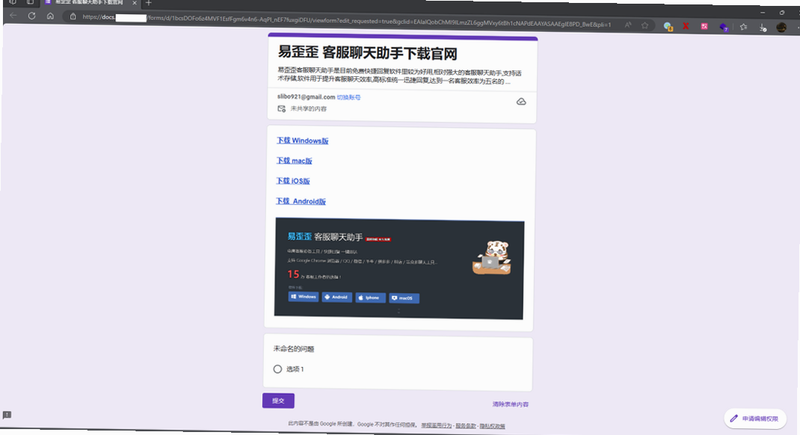Open the downloads icon in the toolbar

(763, 28)
